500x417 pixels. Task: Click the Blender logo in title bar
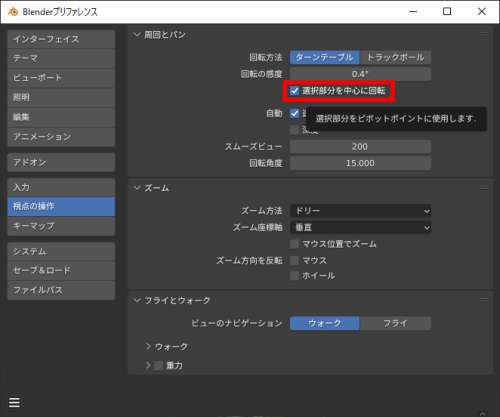13,12
